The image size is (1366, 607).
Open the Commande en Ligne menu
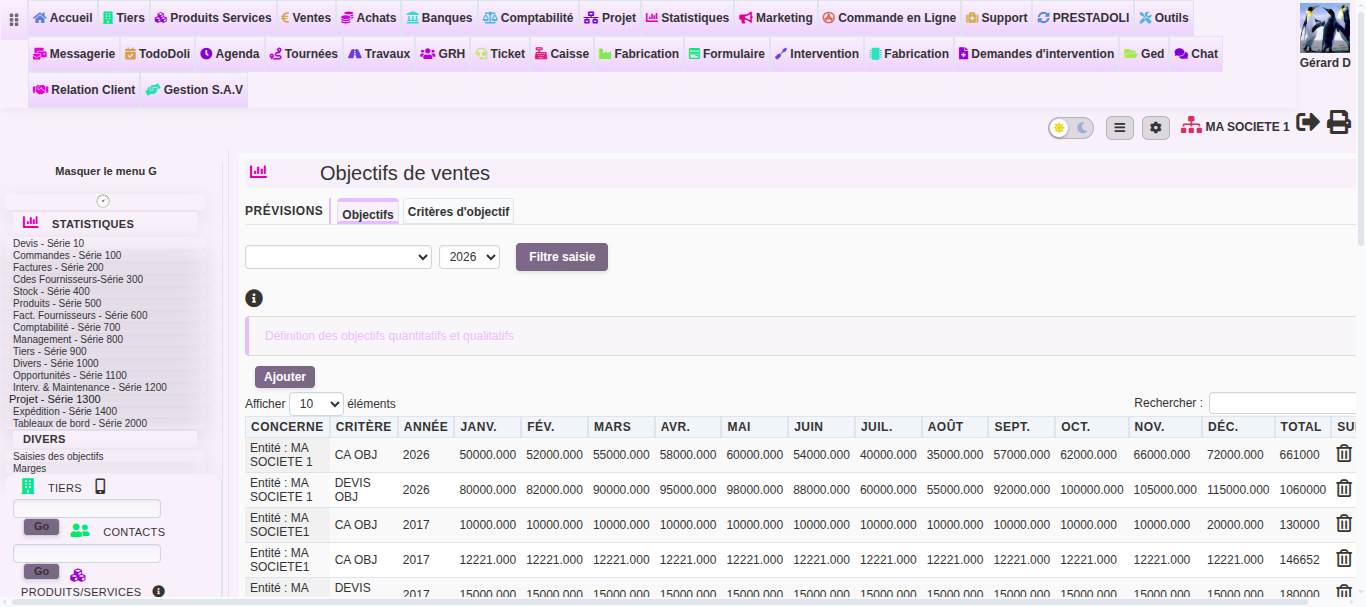[x=889, y=18]
